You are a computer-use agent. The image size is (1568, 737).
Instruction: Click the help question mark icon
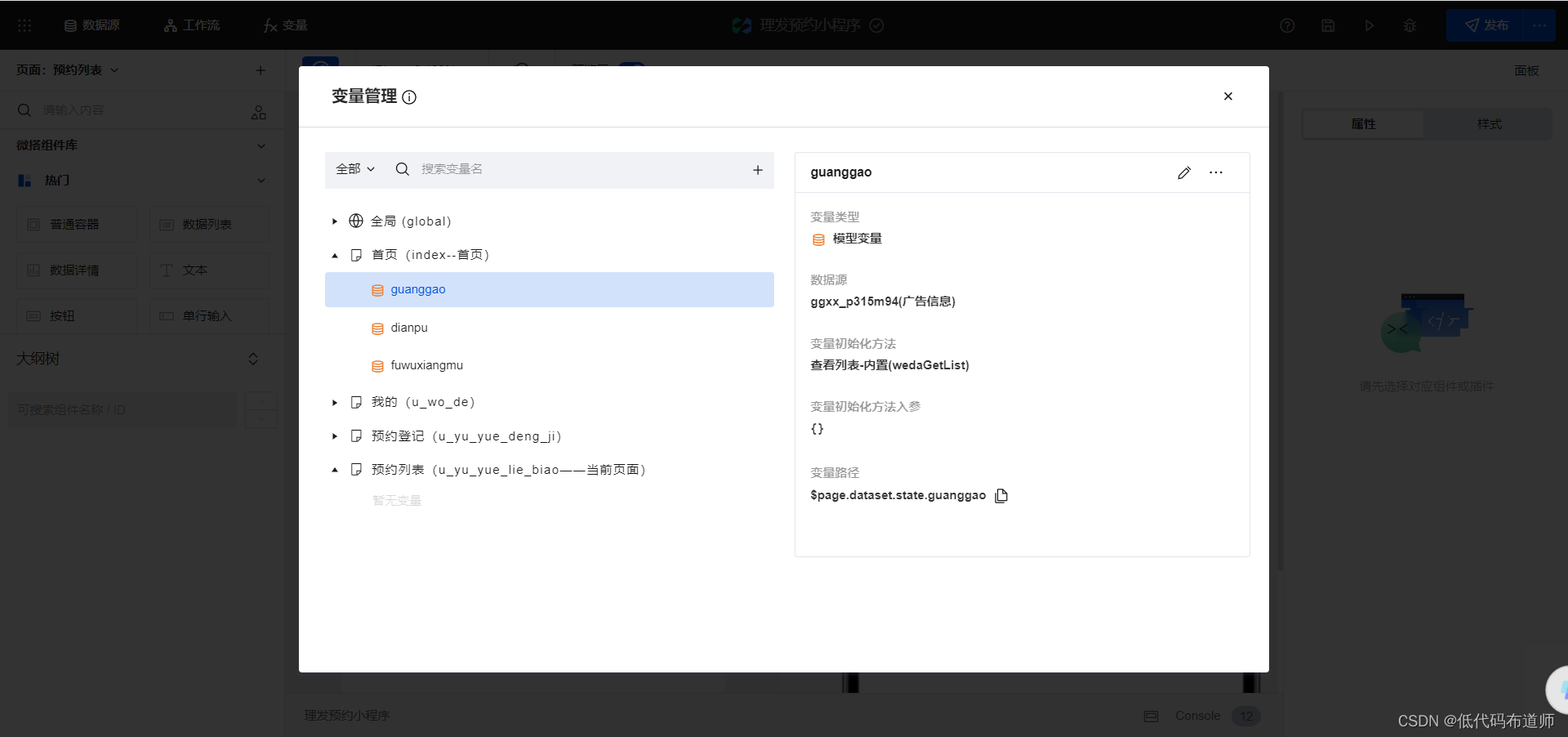(1287, 25)
